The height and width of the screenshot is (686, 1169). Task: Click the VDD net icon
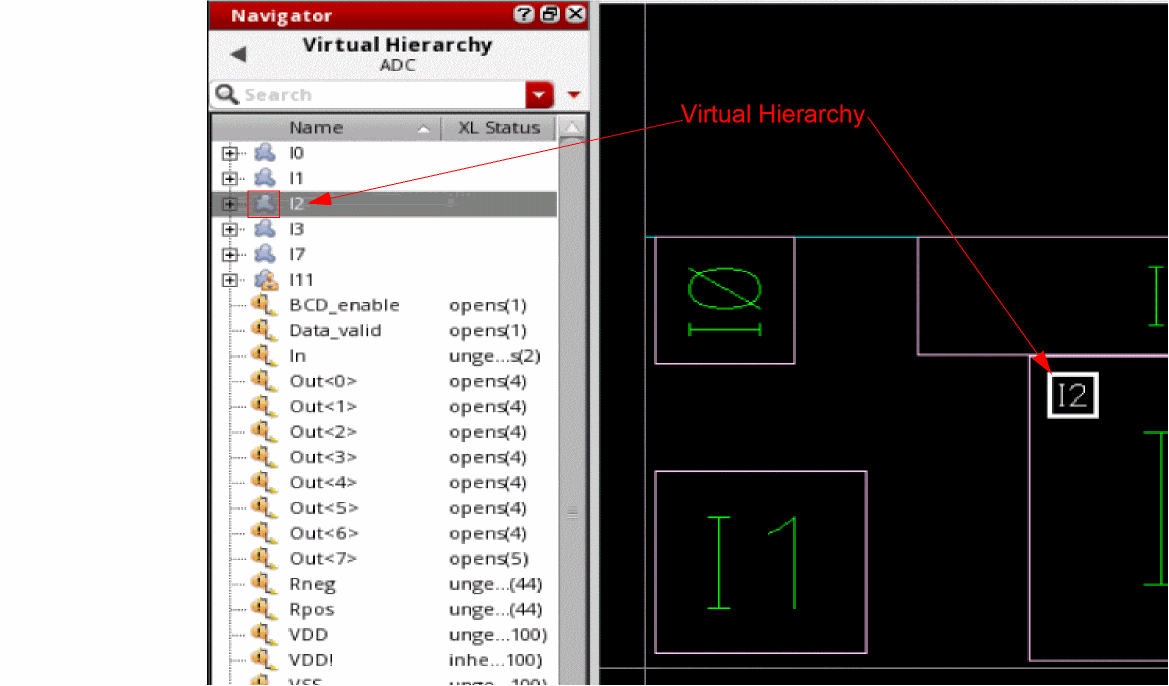click(262, 634)
